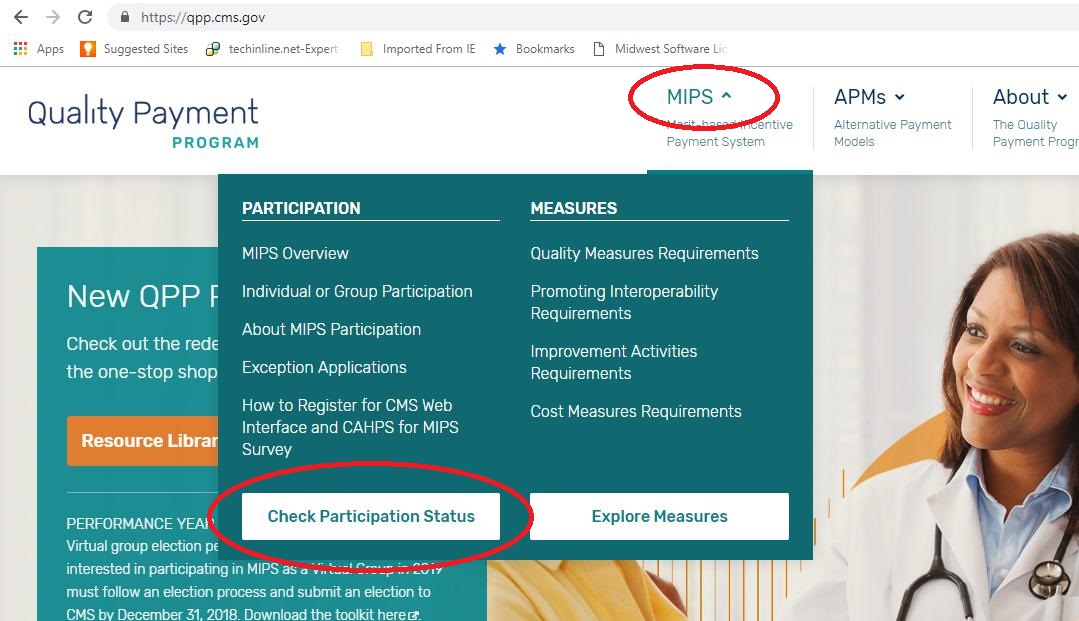Click the orange Resource Library button

(142, 441)
